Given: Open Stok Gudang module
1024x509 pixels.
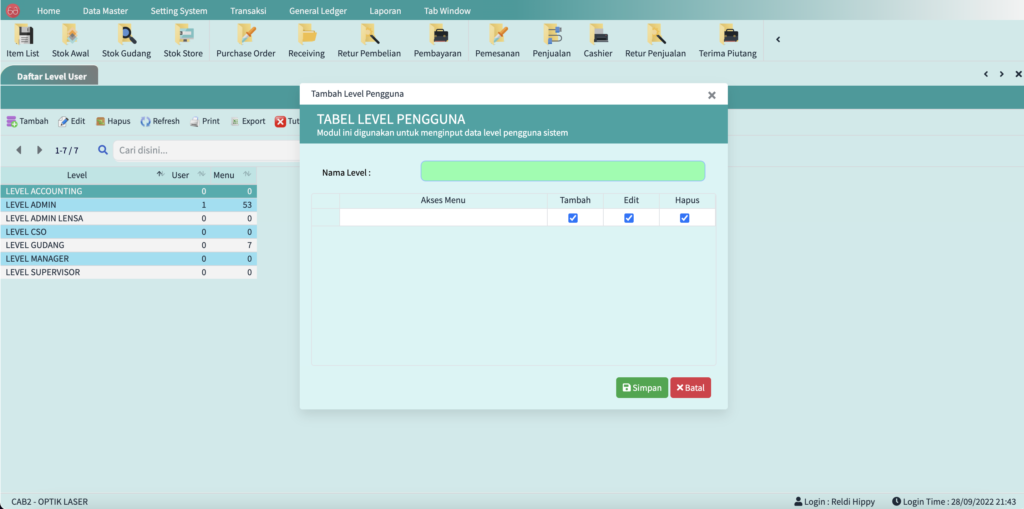Looking at the screenshot, I should click(x=126, y=41).
